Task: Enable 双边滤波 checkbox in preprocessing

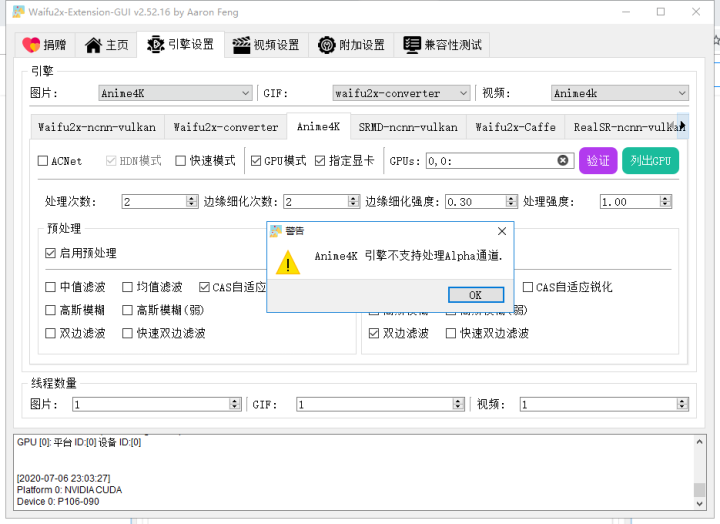Action: click(x=51, y=333)
